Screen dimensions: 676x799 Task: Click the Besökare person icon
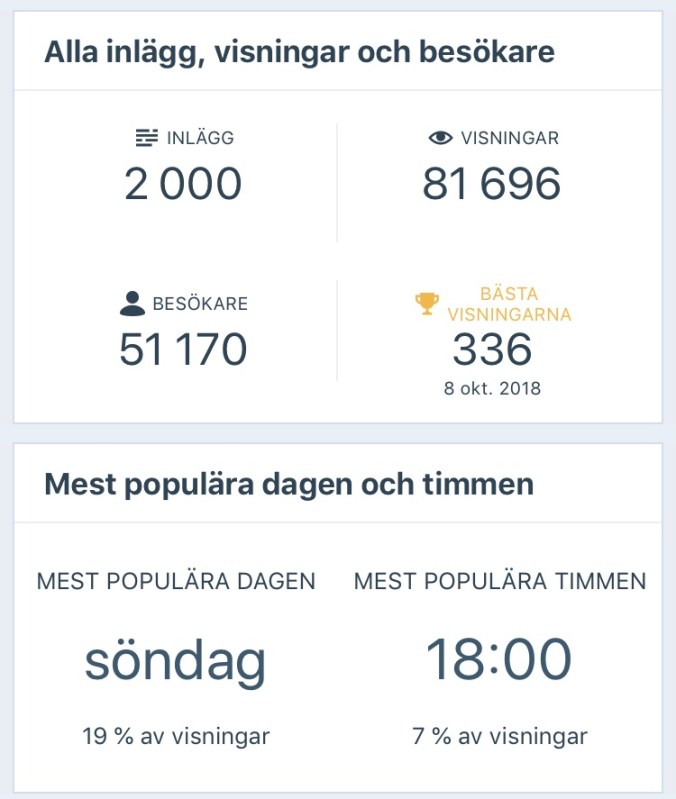tap(132, 304)
